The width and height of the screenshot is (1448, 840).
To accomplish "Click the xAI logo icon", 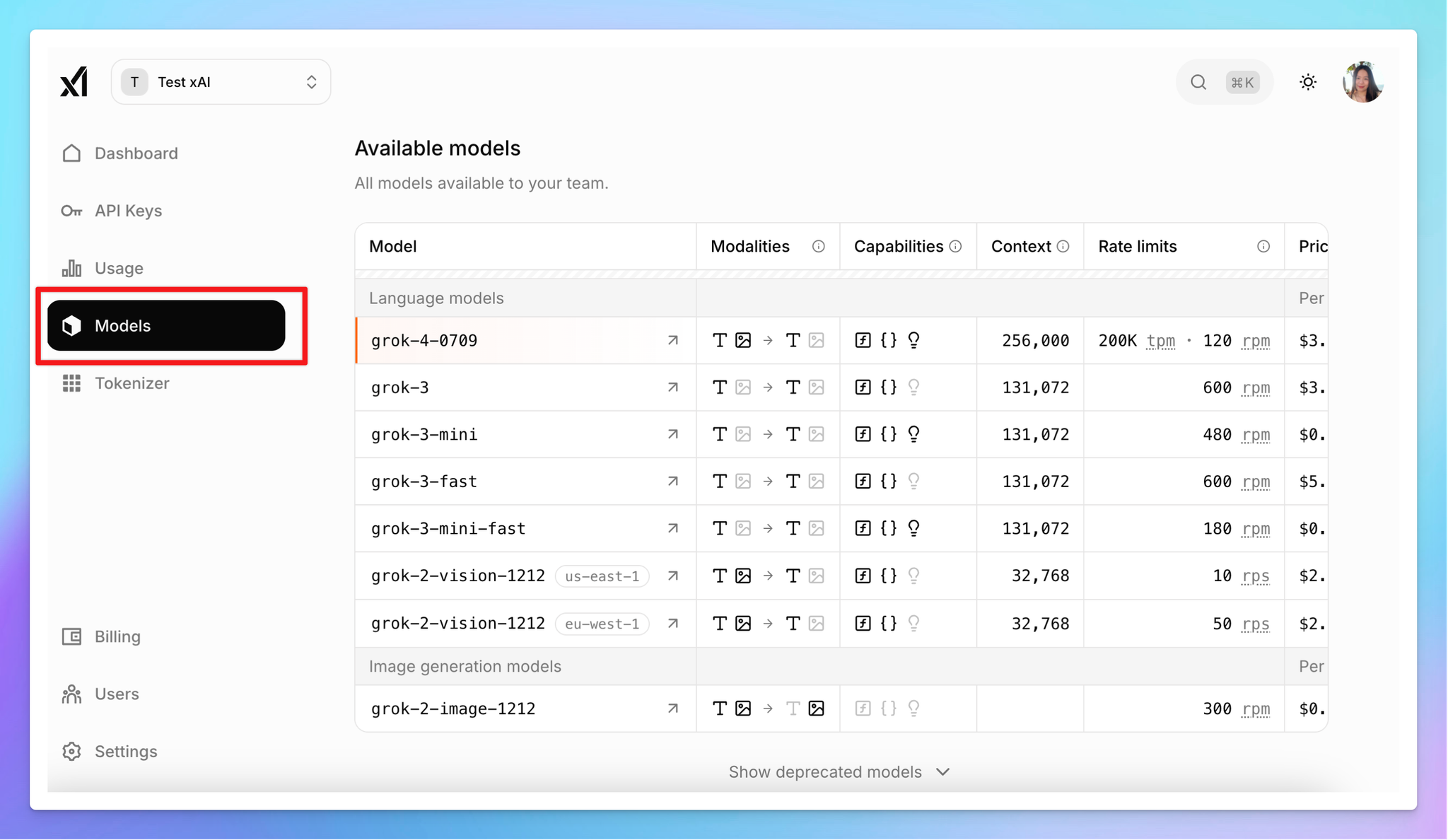I will (74, 82).
